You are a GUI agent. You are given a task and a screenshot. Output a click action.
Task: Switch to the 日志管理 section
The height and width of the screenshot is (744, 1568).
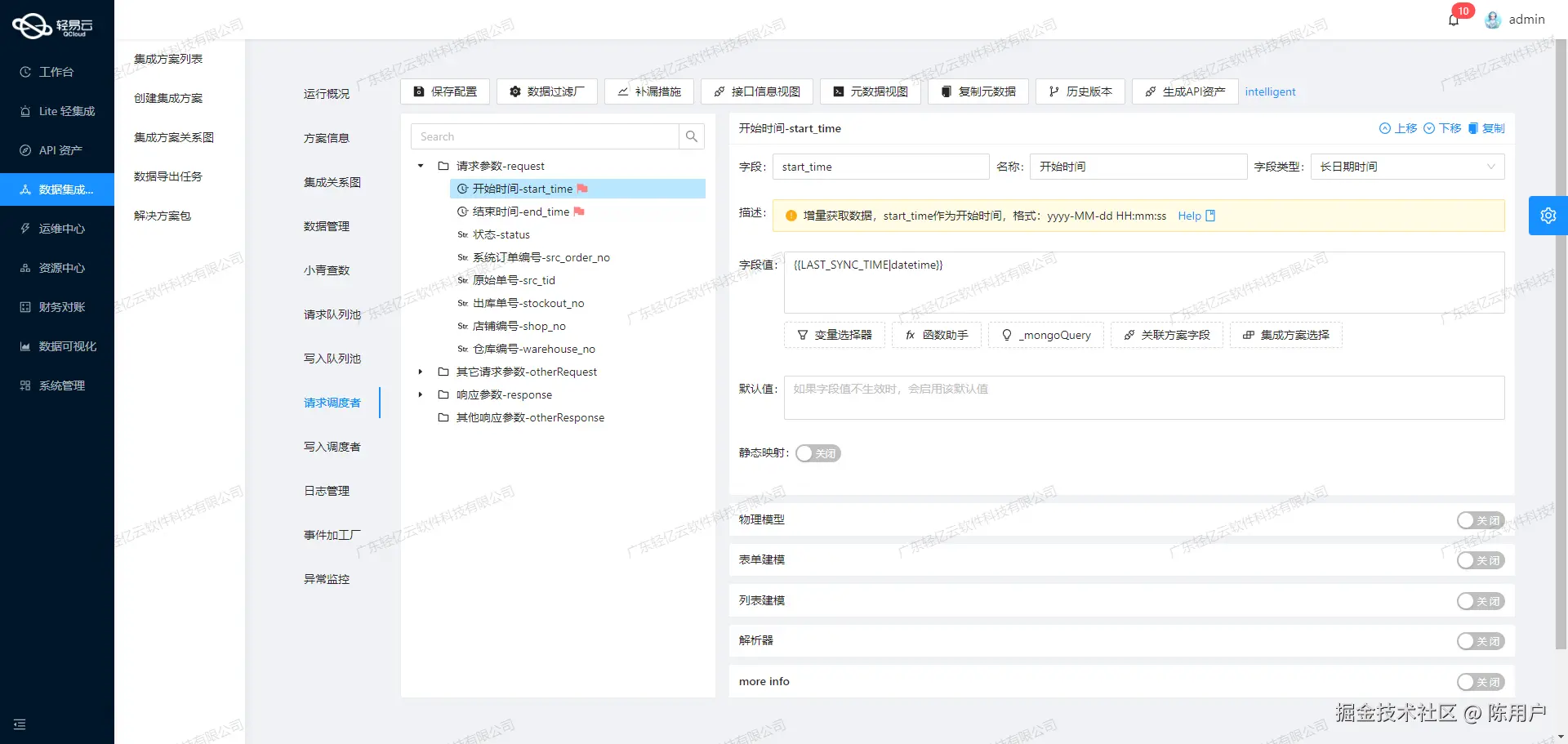click(326, 490)
